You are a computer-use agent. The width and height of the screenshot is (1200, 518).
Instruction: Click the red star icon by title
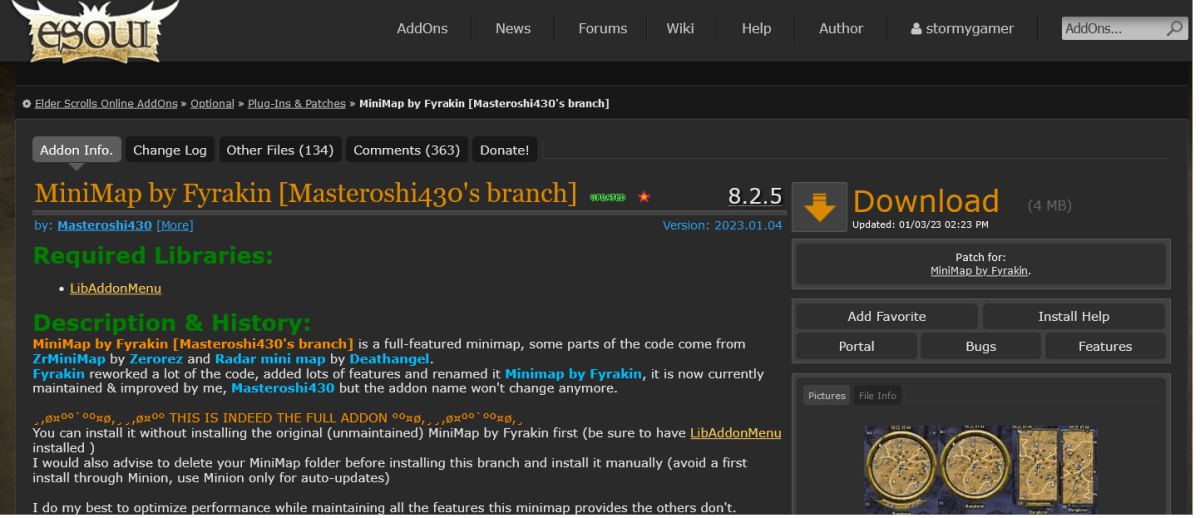[x=644, y=197]
